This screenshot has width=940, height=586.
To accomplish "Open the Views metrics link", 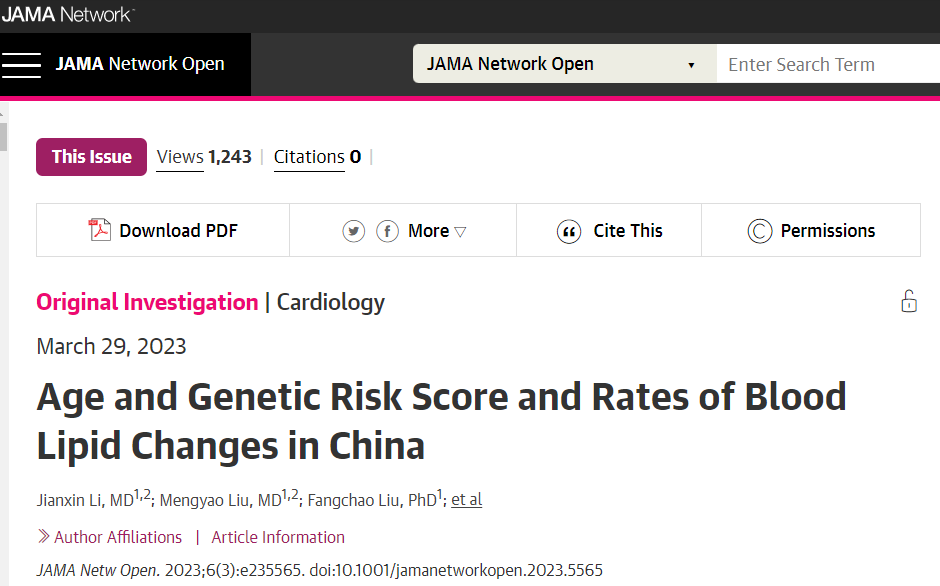I will click(x=204, y=157).
